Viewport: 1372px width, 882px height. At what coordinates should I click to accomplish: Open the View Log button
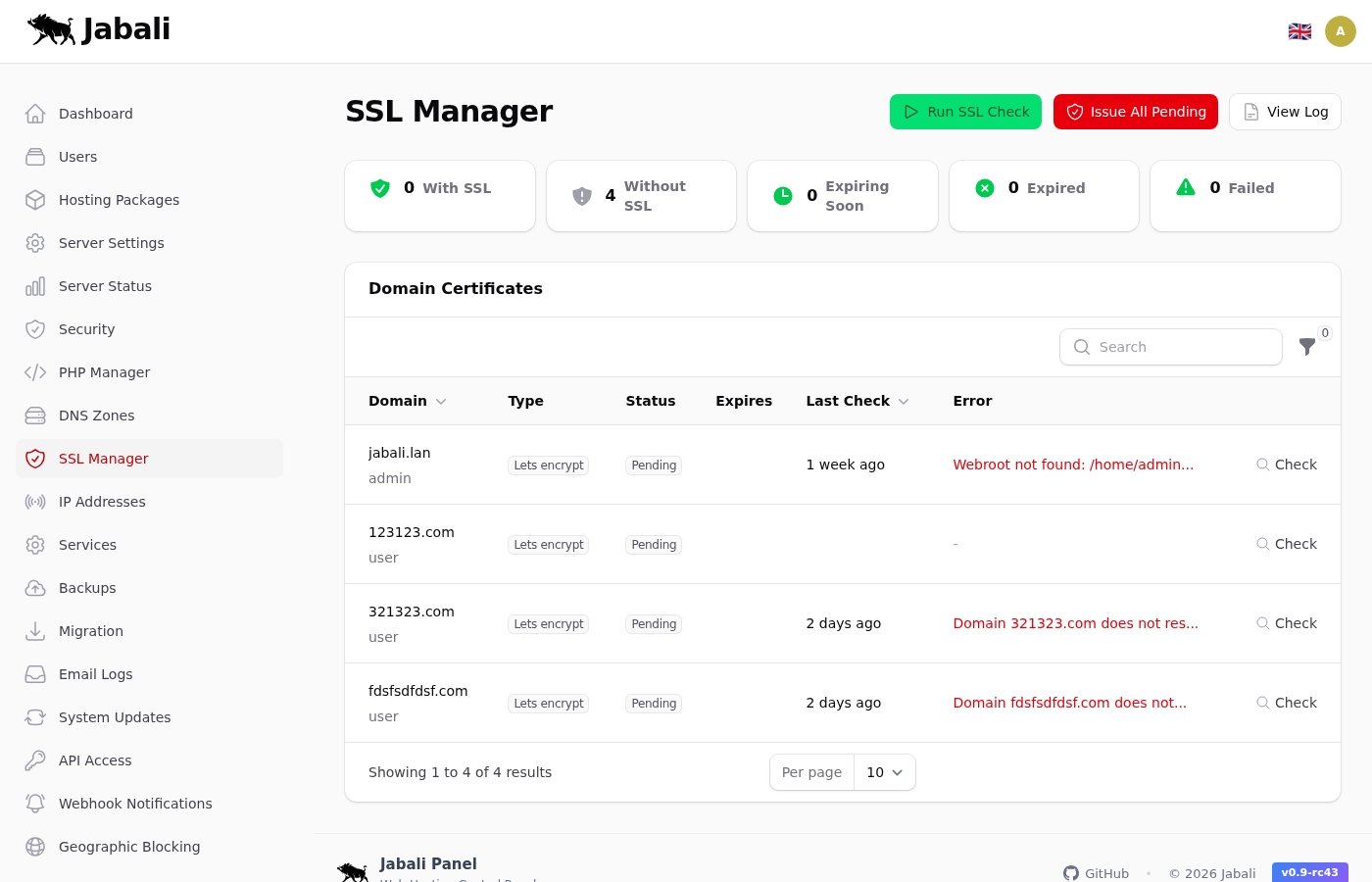pos(1285,112)
